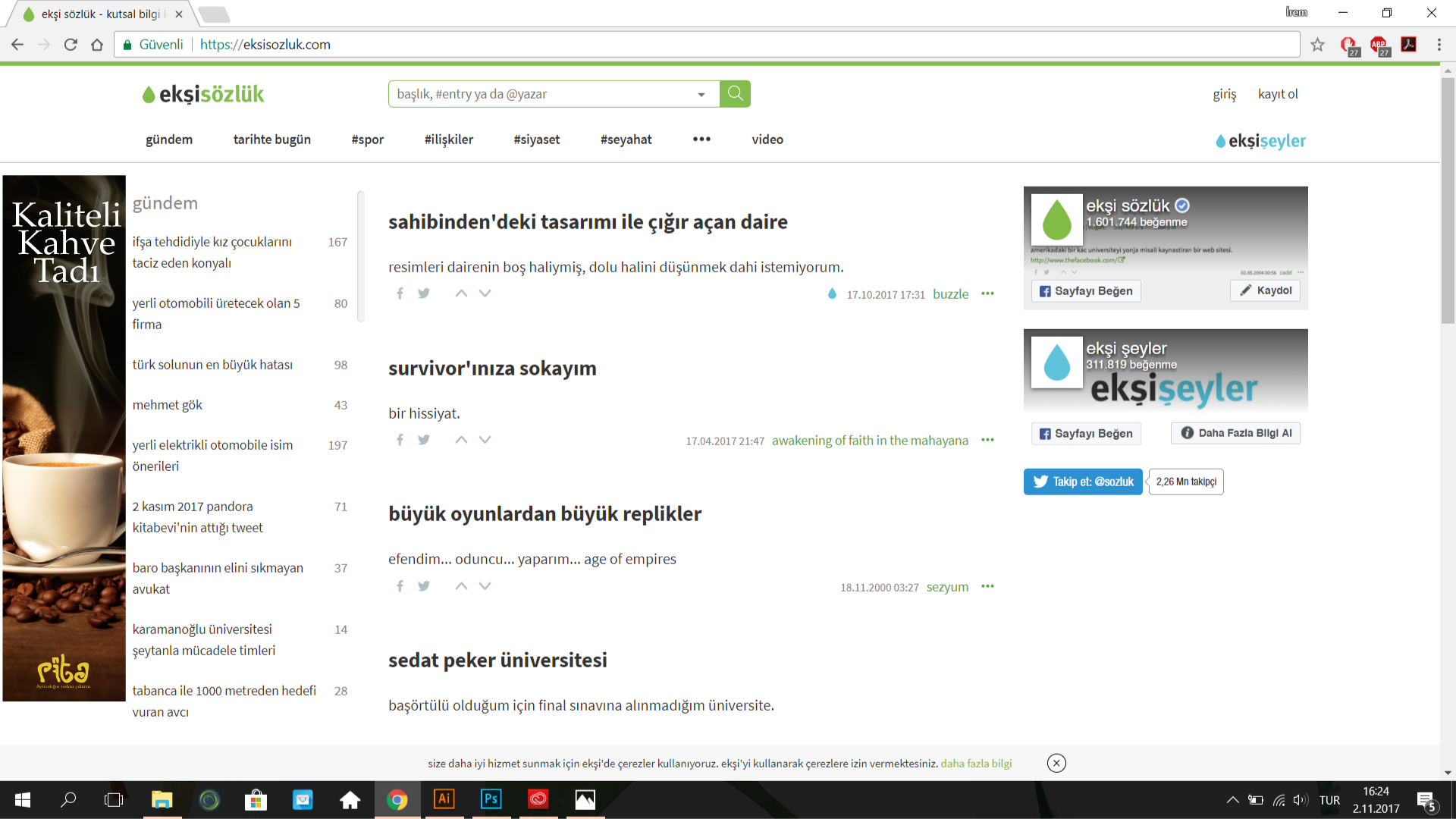Open the ekşi şeyler logo link
1456x819 pixels.
[x=1260, y=141]
